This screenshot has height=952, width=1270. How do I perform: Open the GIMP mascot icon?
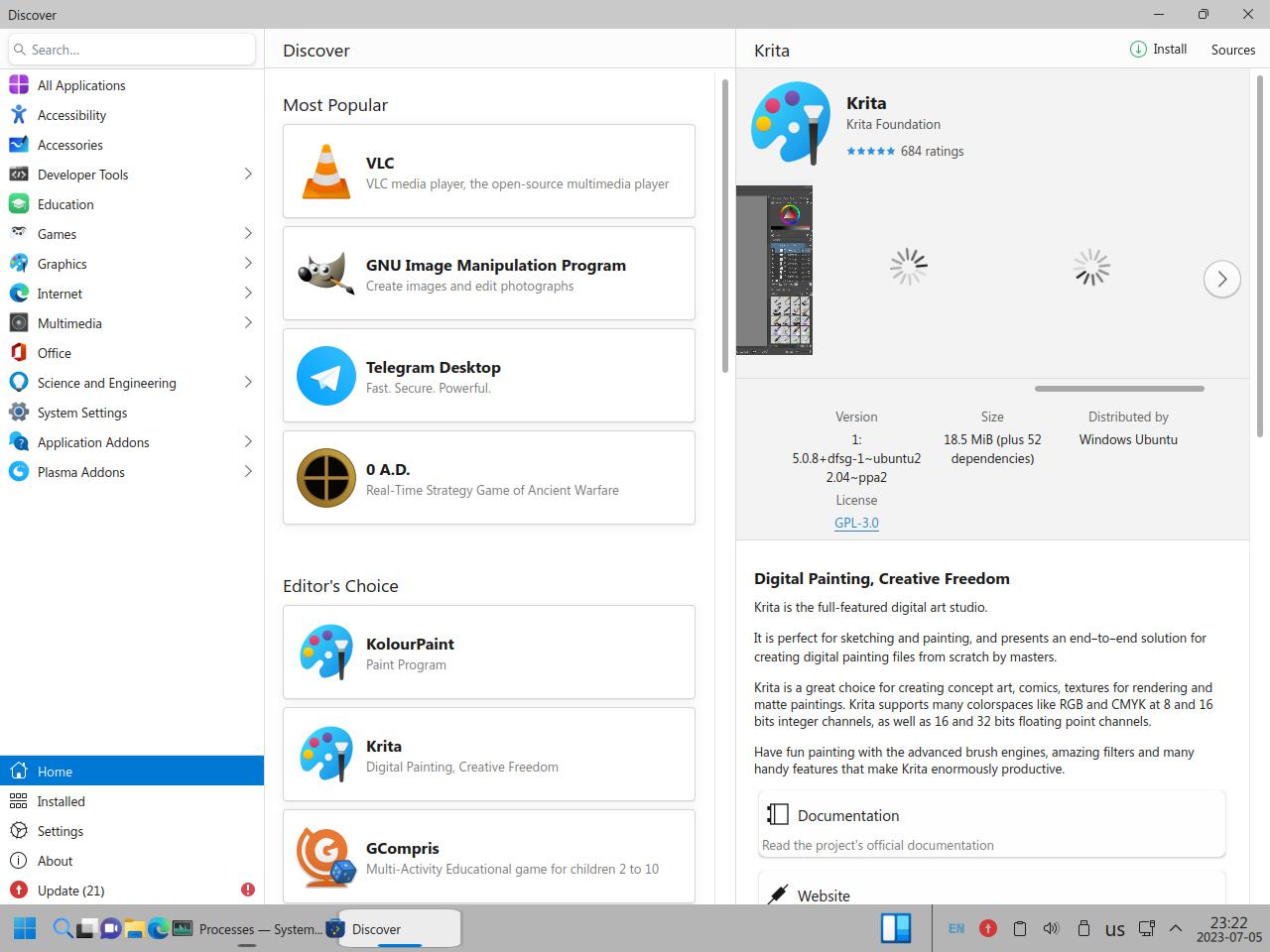coord(325,274)
